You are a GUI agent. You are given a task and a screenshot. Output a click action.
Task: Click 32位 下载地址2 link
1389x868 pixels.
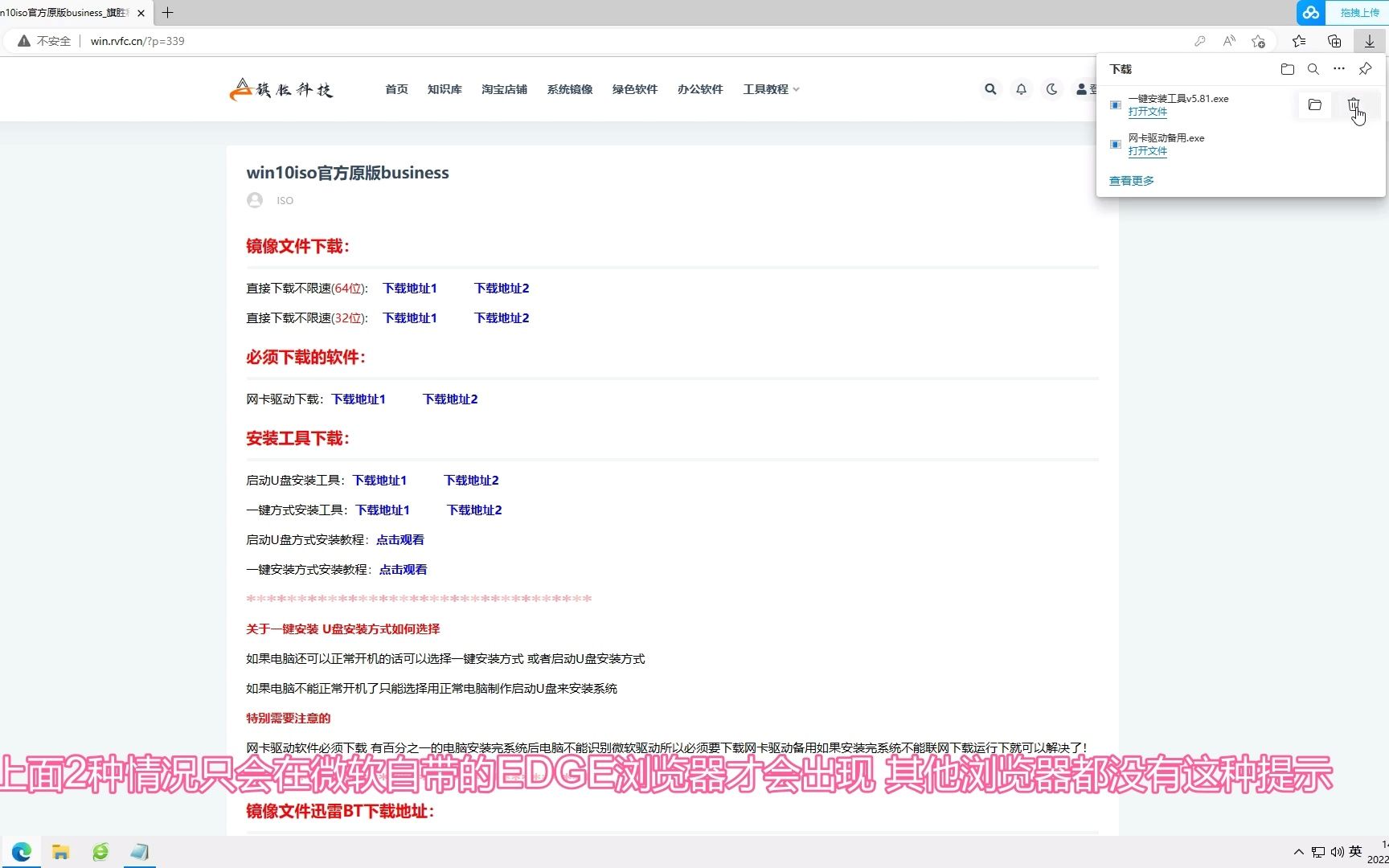coord(502,318)
